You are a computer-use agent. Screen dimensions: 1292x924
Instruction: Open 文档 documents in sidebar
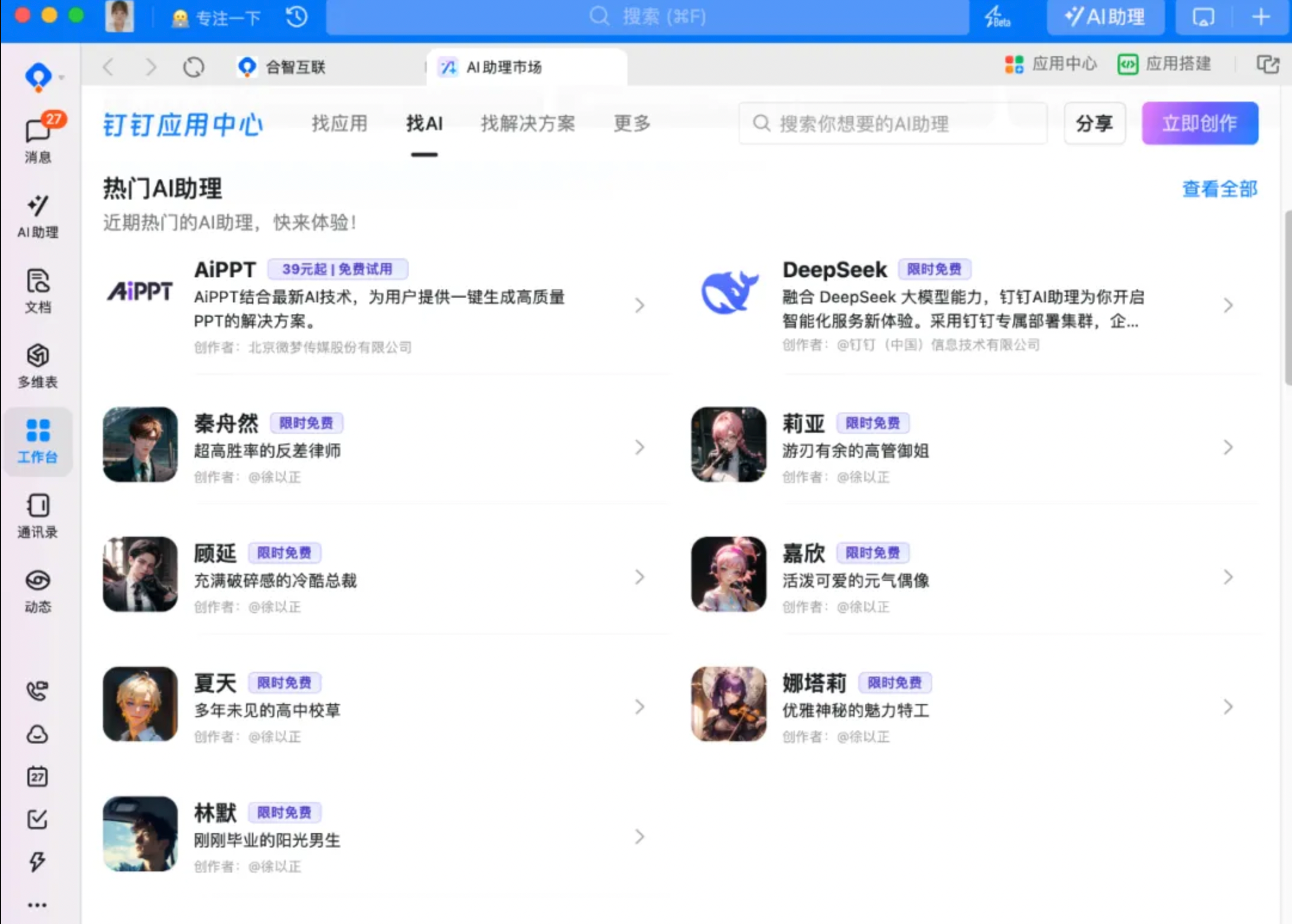(x=38, y=291)
